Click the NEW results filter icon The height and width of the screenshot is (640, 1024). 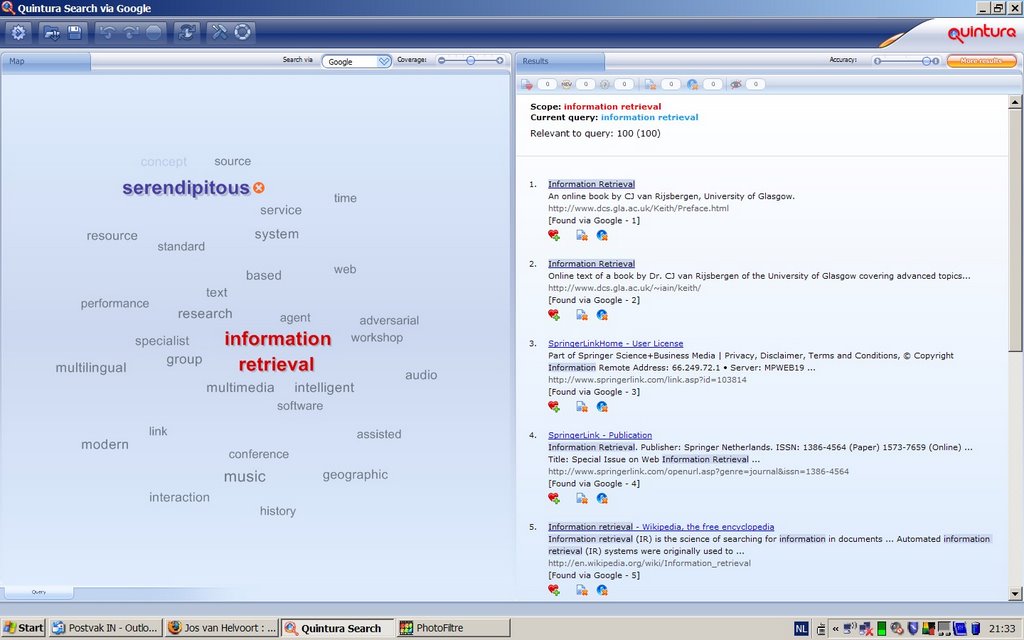point(566,84)
